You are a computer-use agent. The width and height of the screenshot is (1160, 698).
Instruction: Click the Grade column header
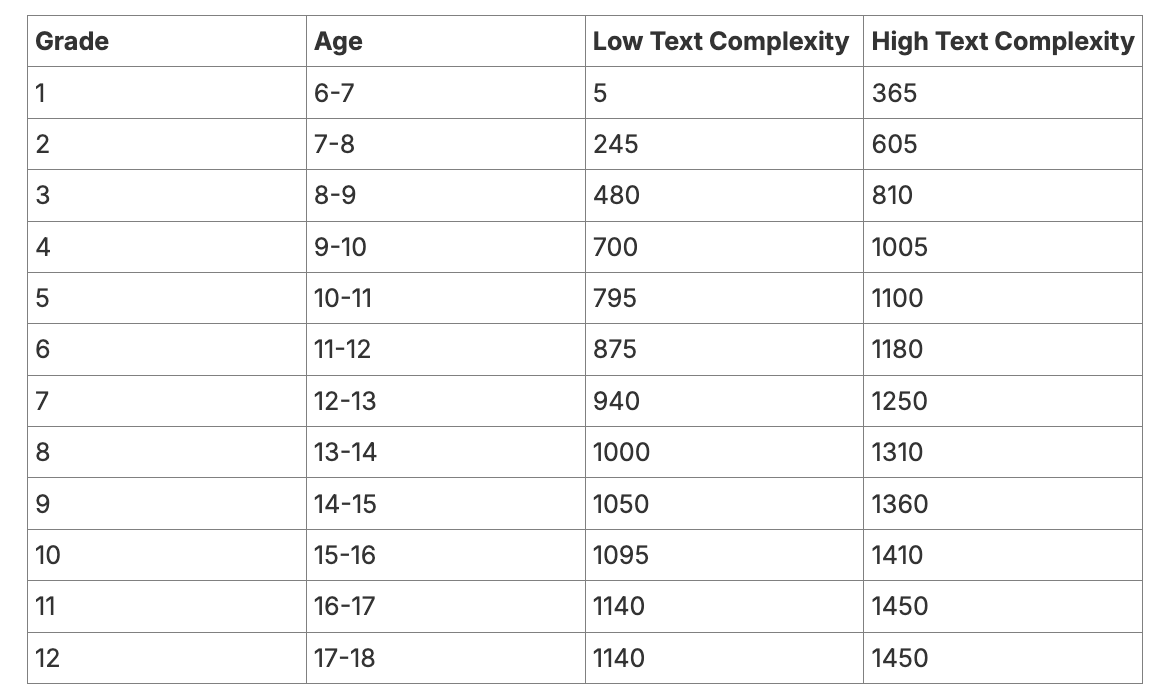[x=166, y=41]
